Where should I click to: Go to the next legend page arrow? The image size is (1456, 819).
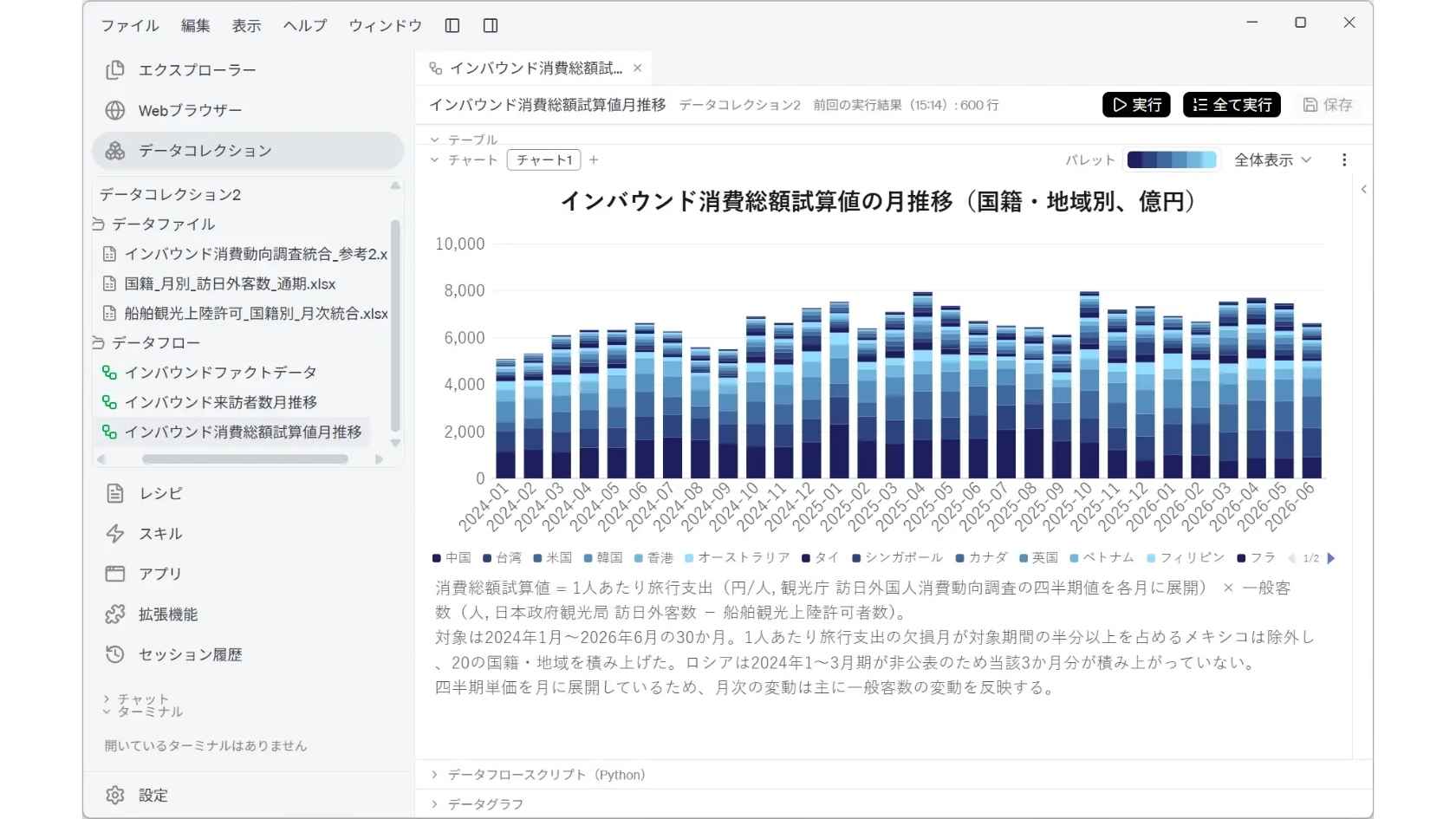1331,558
